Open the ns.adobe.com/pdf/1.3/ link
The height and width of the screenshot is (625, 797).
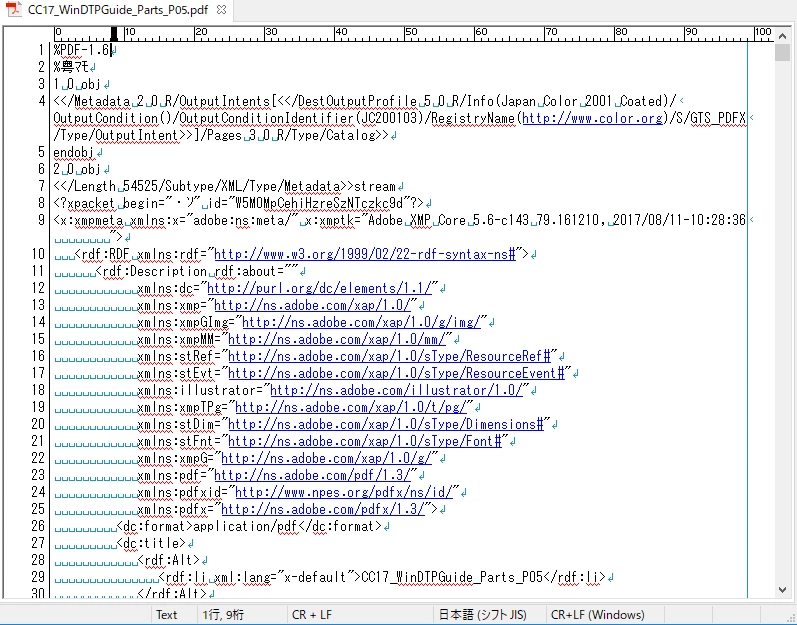312,475
